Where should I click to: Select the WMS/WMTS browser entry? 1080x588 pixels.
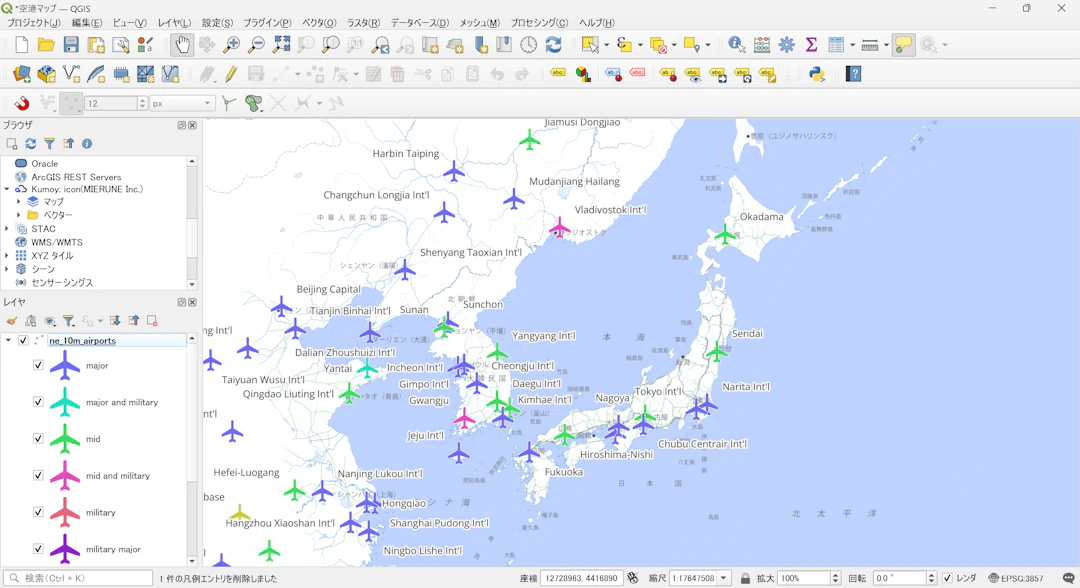coord(56,242)
